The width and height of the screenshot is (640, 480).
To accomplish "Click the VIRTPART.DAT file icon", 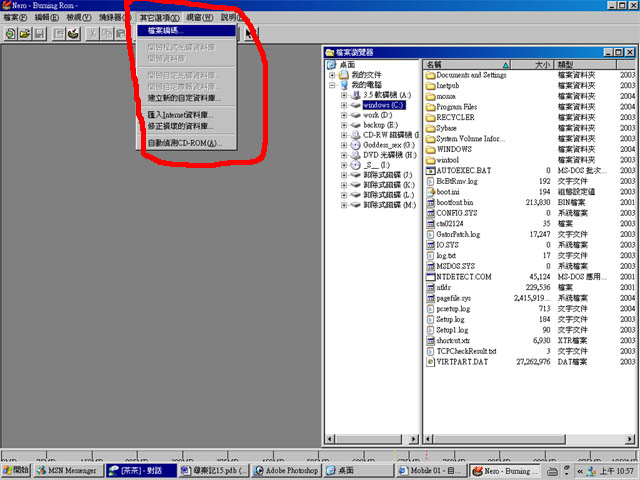I will point(430,362).
